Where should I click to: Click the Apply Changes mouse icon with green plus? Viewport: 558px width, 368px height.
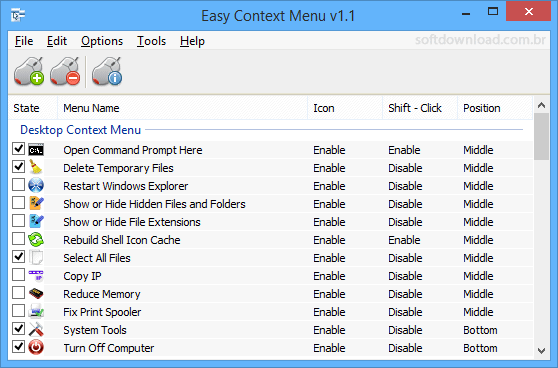pyautogui.click(x=29, y=72)
